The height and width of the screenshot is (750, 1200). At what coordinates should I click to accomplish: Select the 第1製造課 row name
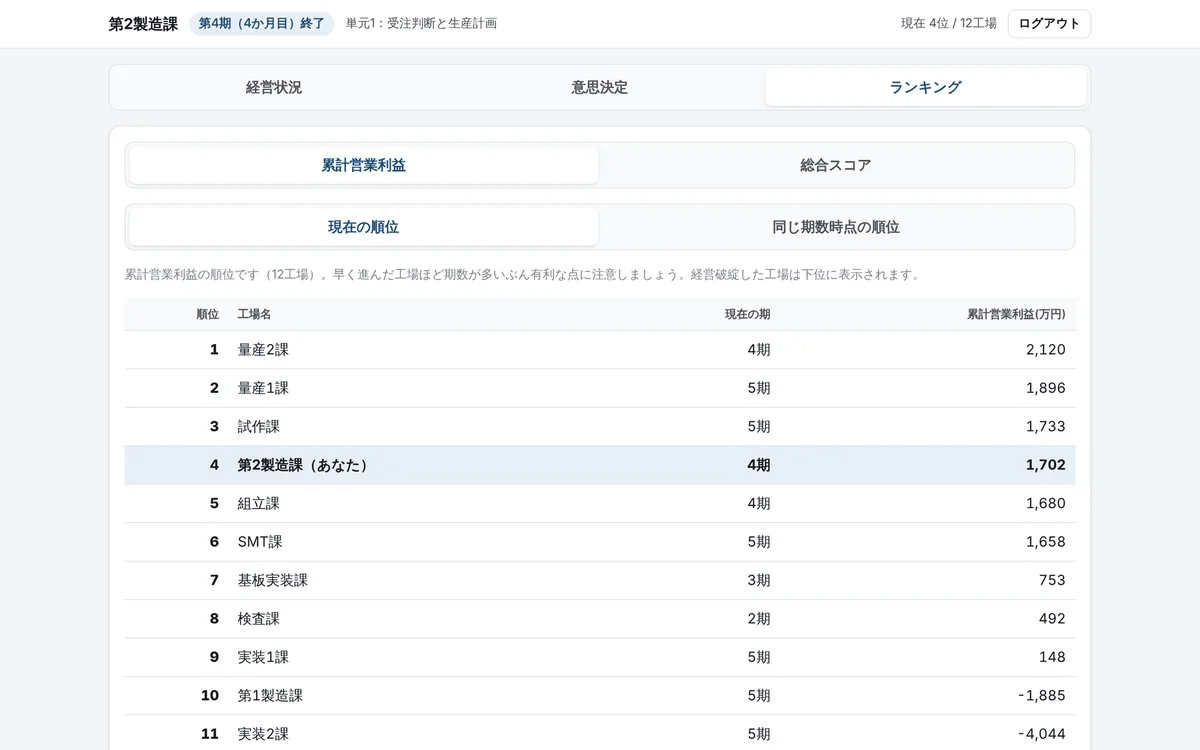270,696
